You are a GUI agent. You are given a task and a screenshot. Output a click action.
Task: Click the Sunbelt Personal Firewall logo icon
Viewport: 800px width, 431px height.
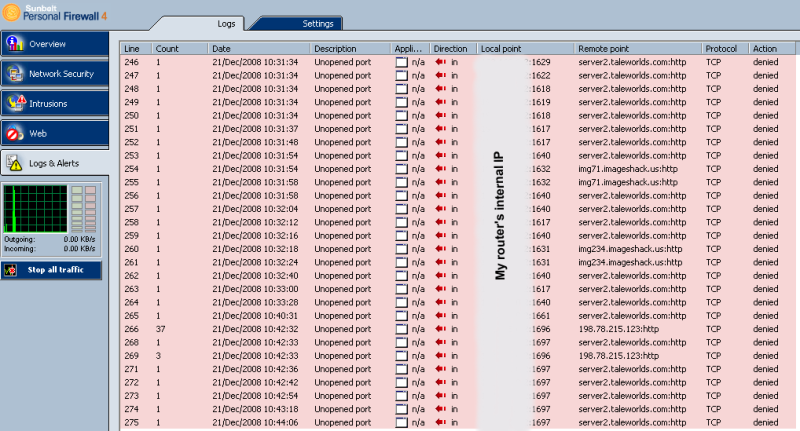tap(11, 12)
